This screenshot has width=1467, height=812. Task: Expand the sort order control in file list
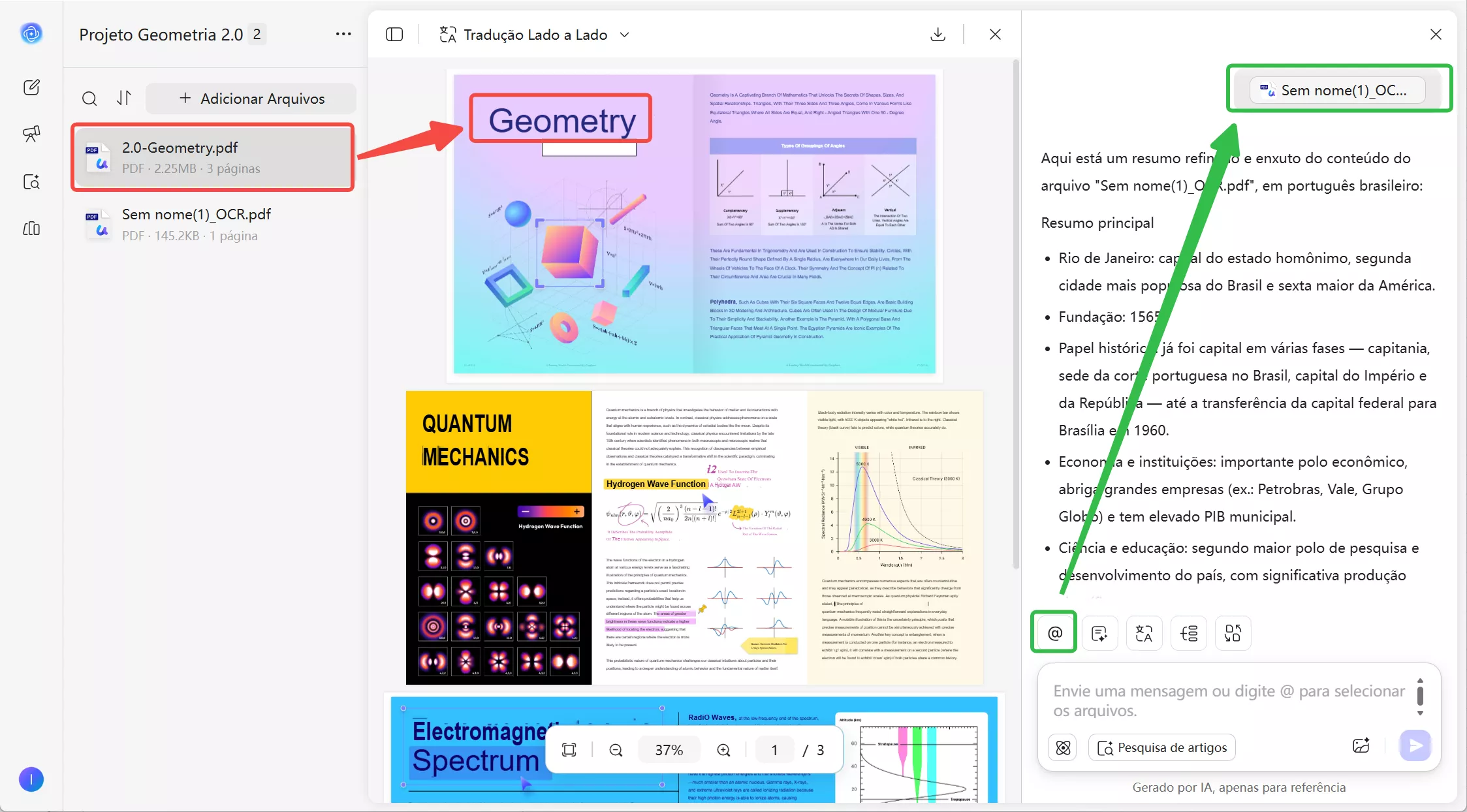tap(124, 99)
